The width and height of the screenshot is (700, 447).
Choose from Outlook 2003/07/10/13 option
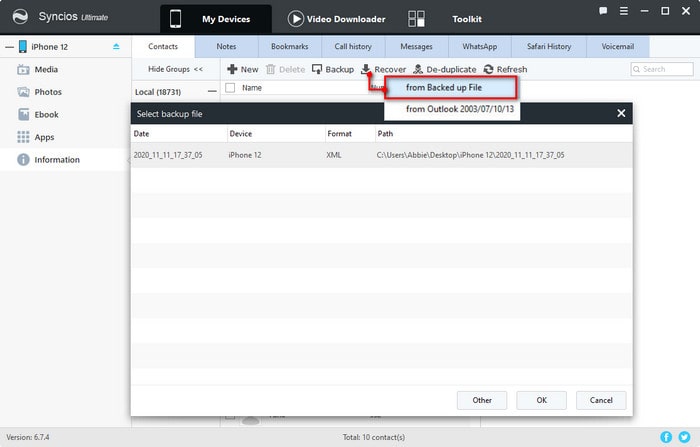[x=452, y=109]
